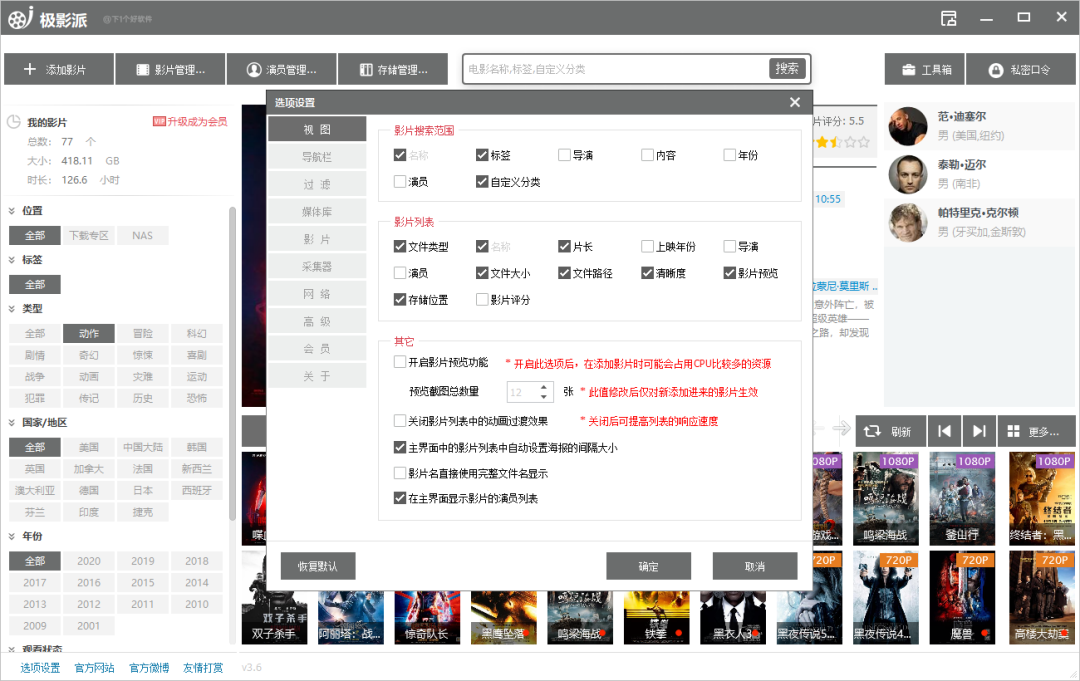This screenshot has width=1080, height=681.
Task: Open the 采集器 settings tab
Action: pos(317,267)
